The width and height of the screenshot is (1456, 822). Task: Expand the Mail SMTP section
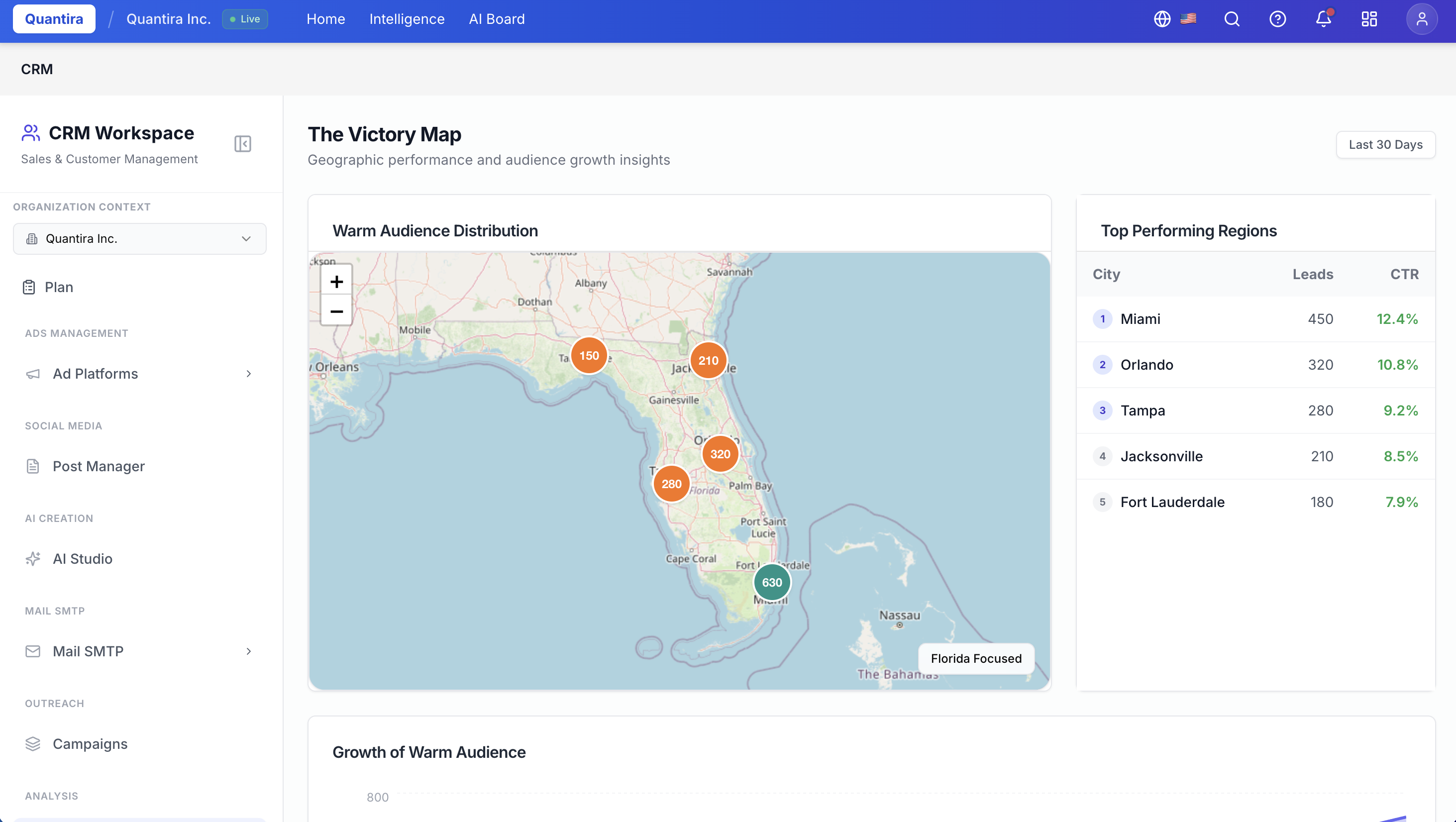pos(249,651)
